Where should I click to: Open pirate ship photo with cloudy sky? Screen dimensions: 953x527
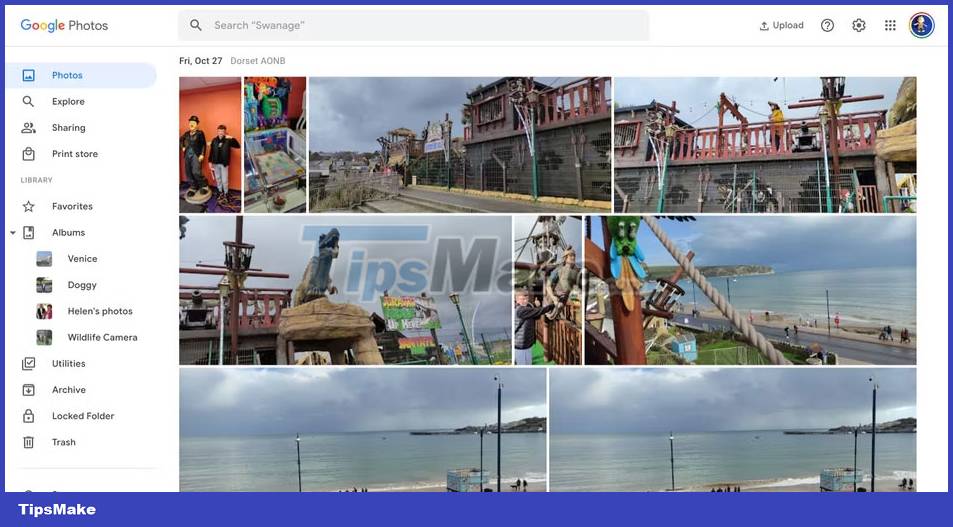coord(460,145)
